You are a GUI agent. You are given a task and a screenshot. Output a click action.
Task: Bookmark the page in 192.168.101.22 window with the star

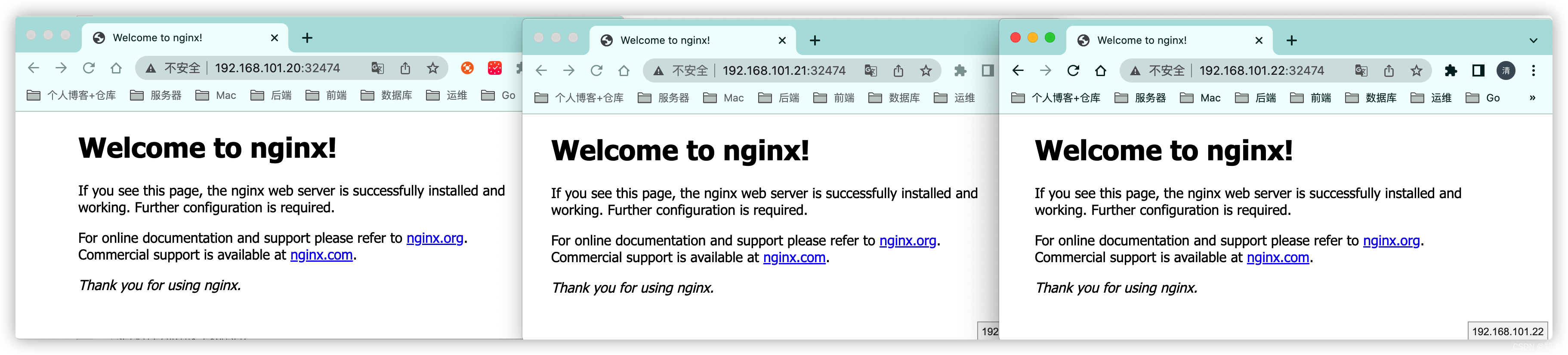click(x=1417, y=70)
